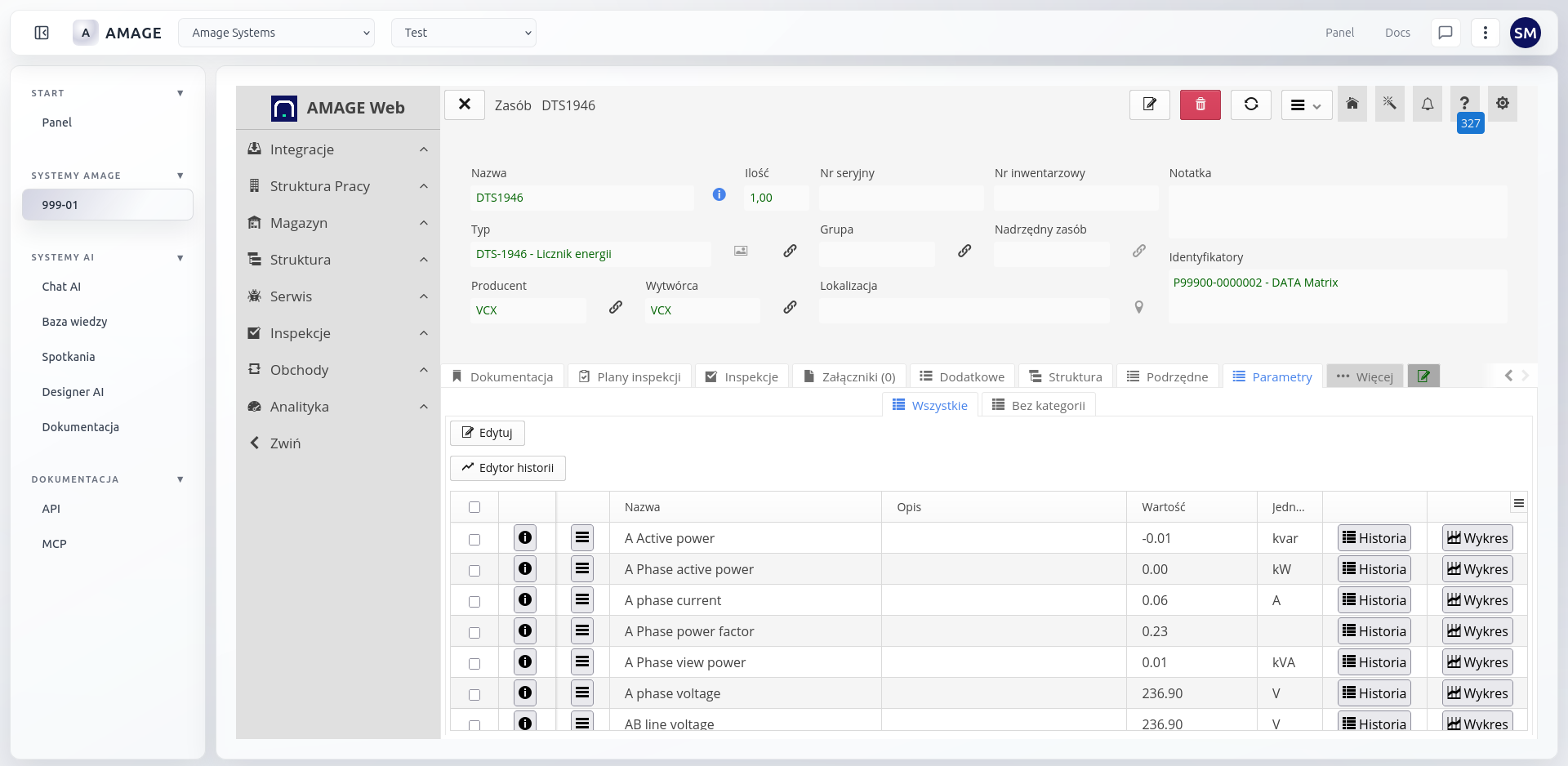This screenshot has height=766, width=1568.
Task: Click the red delete trash icon
Action: pyautogui.click(x=1200, y=105)
